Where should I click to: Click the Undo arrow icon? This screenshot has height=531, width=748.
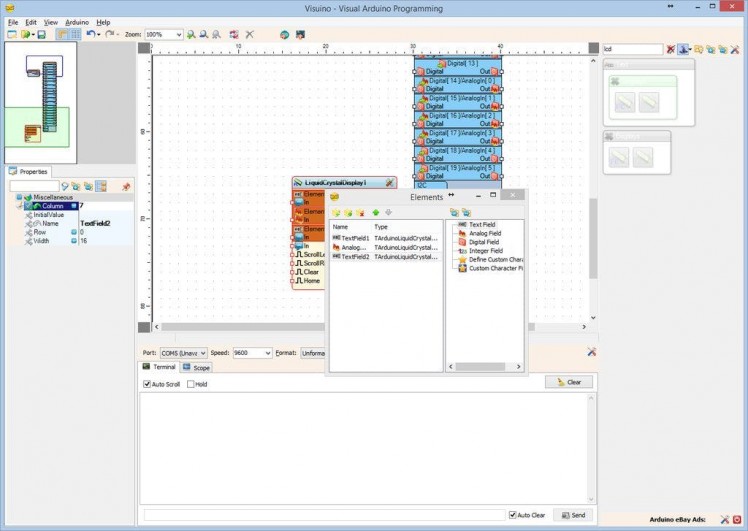pos(90,34)
